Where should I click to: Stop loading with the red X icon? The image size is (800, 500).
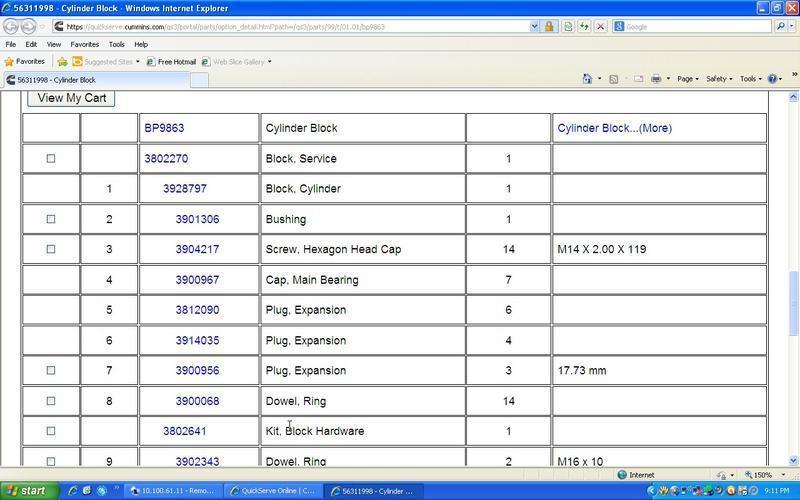point(601,27)
